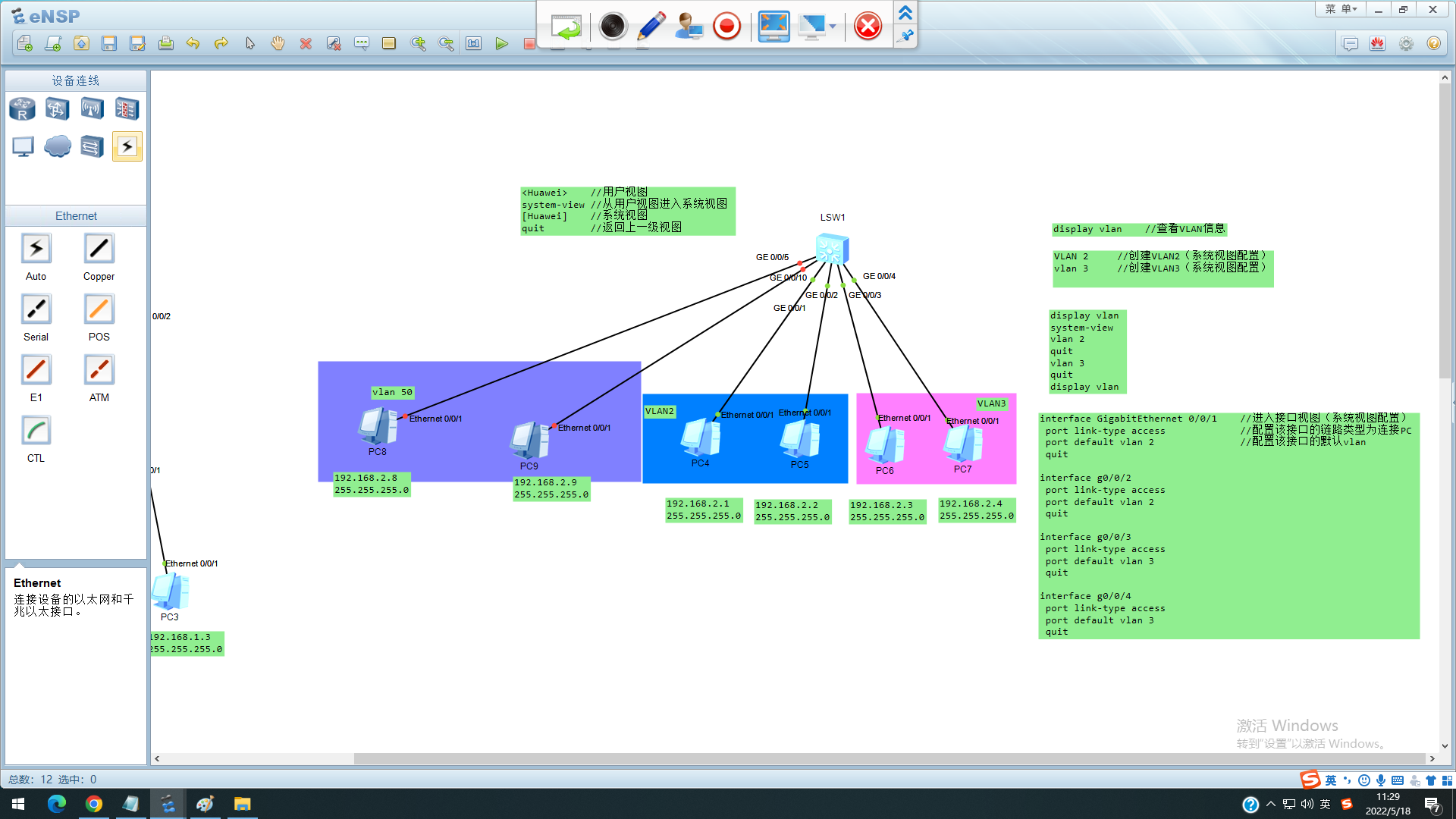1456x819 pixels.
Task: Open the 菜单 dropdown menu
Action: [1341, 9]
